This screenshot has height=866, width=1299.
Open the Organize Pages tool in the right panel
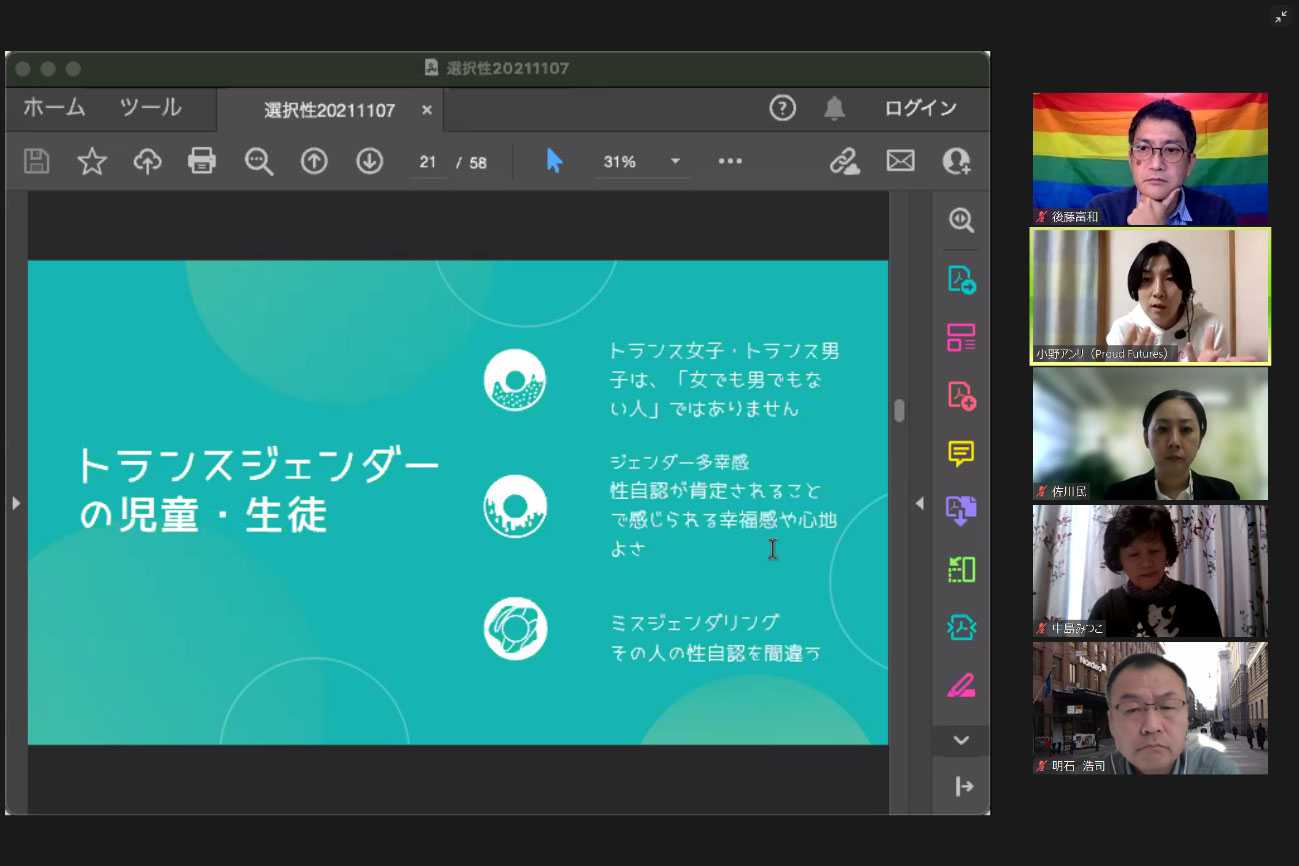click(961, 337)
